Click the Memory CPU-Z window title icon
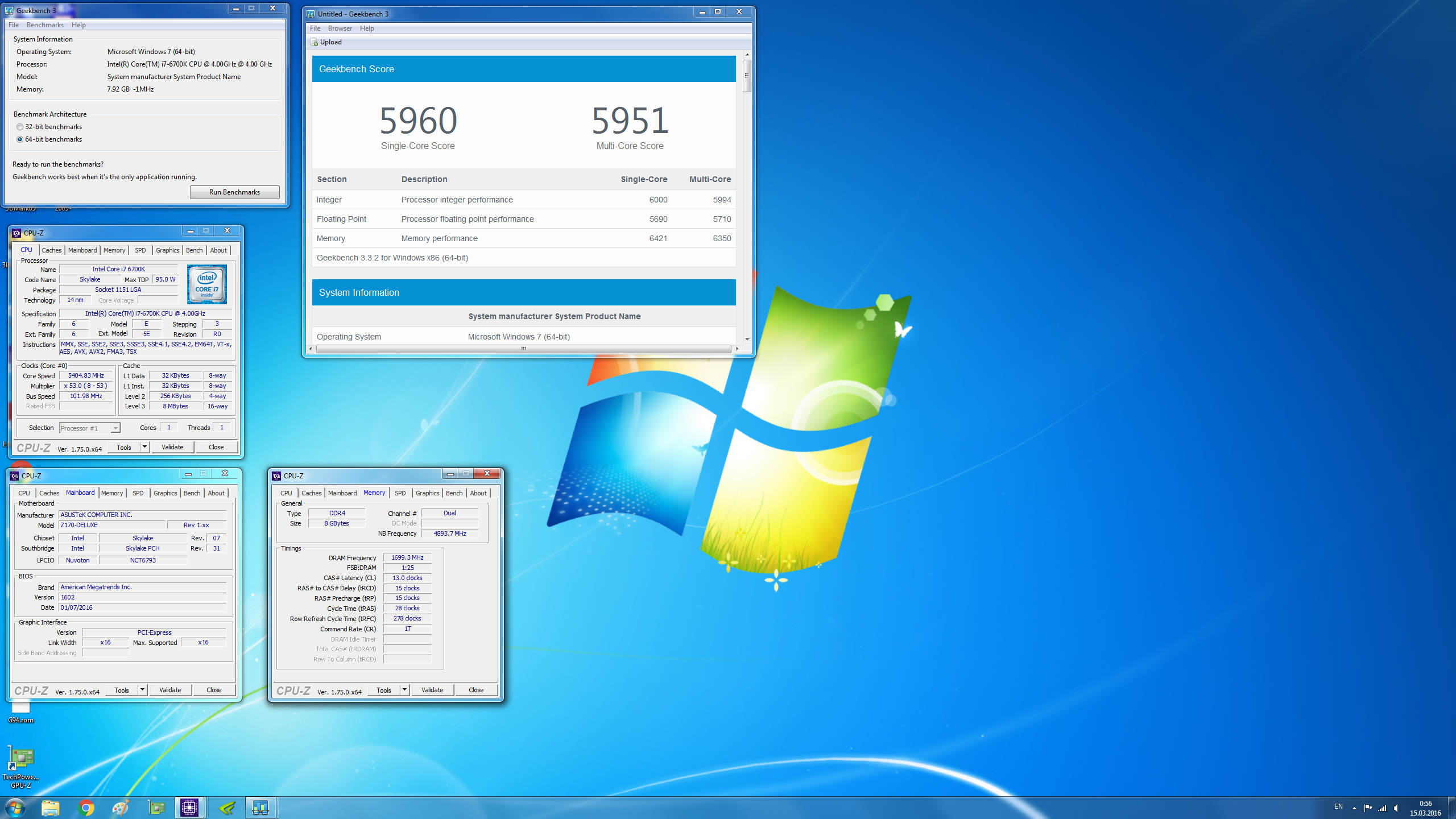 click(276, 475)
